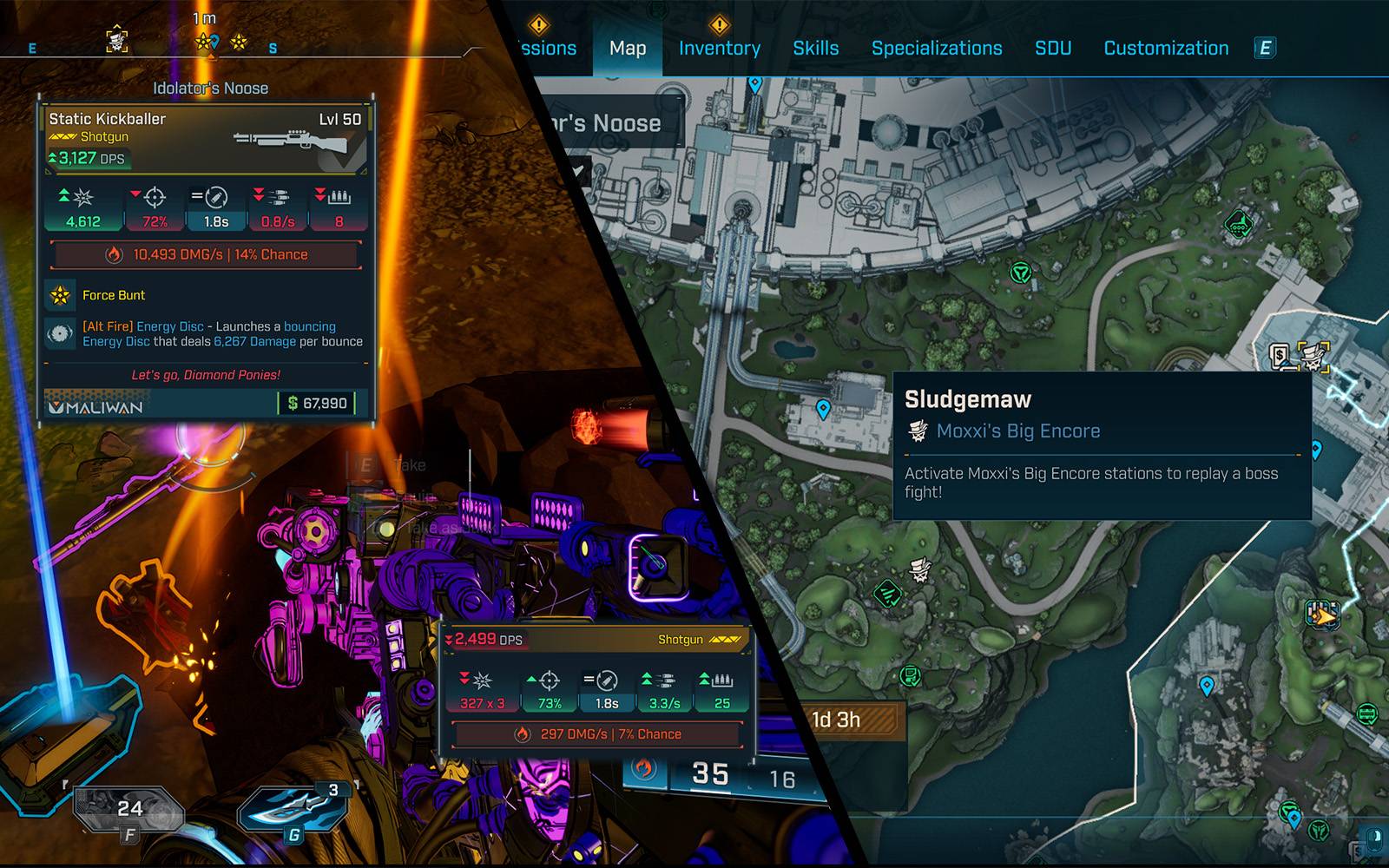The image size is (1389, 868).
Task: Click the Moxxi's Big Encore link text
Action: coord(1017,431)
